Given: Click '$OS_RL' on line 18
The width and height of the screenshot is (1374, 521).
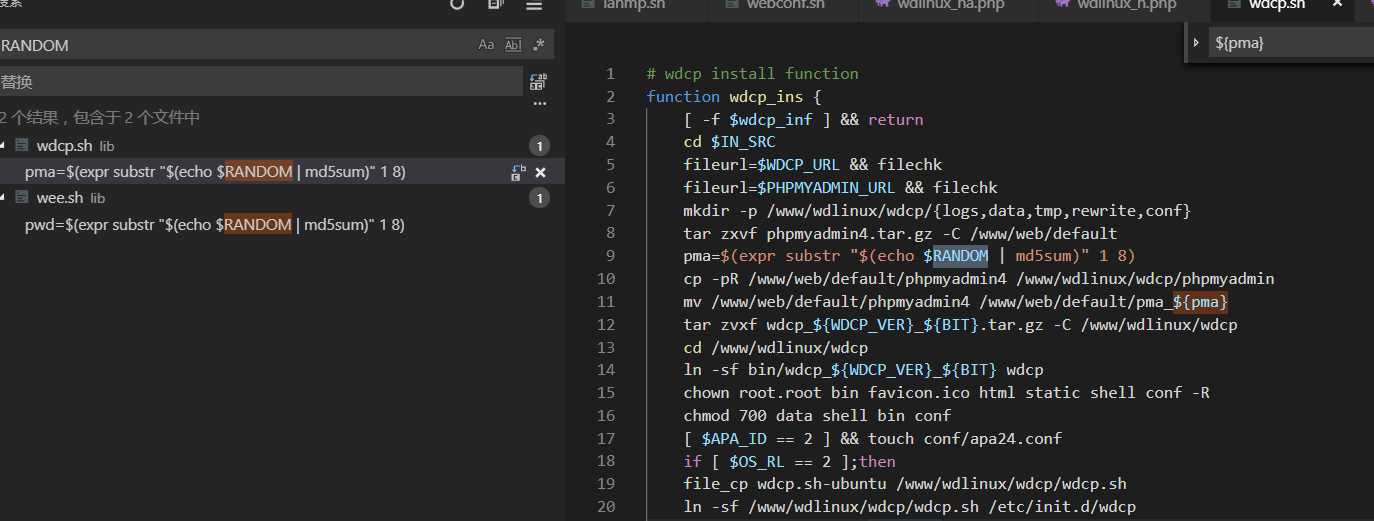Looking at the screenshot, I should point(757,462).
